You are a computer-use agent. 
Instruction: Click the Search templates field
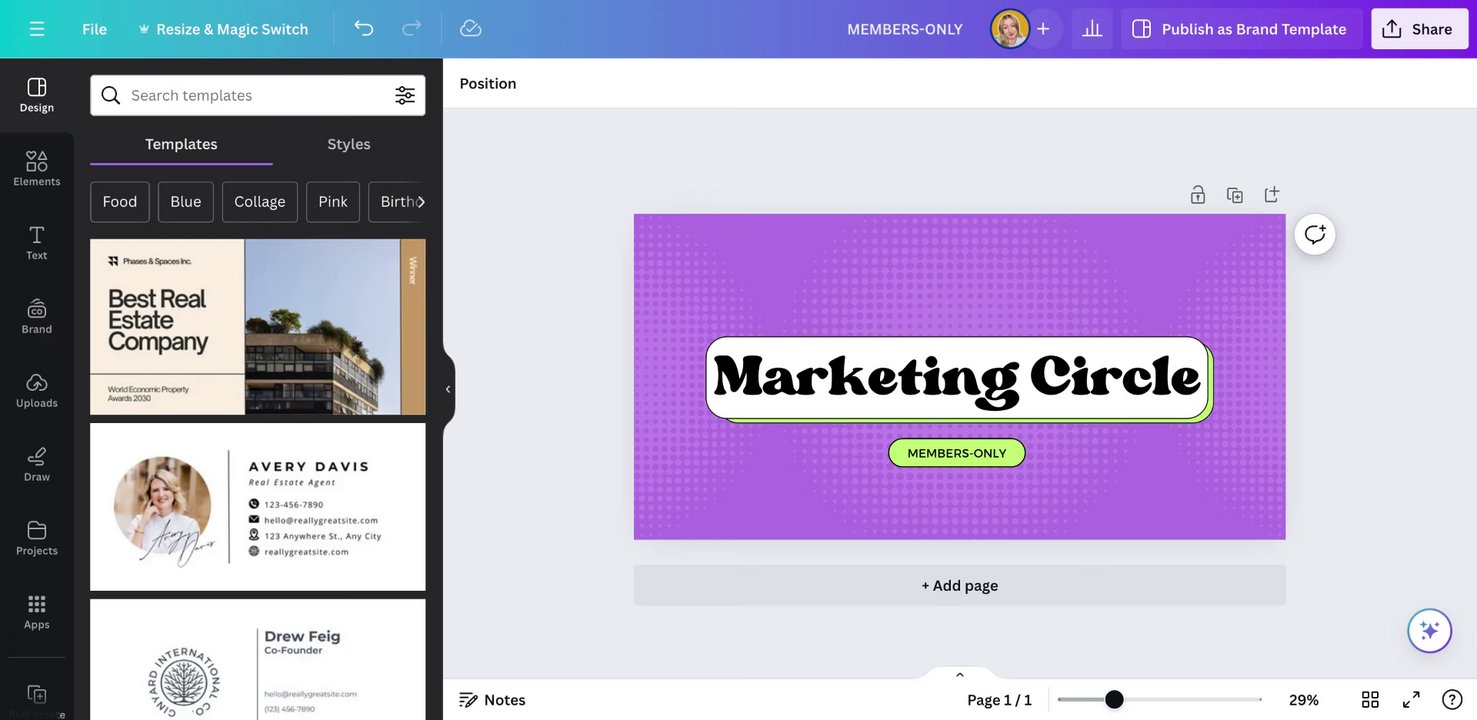(x=258, y=95)
